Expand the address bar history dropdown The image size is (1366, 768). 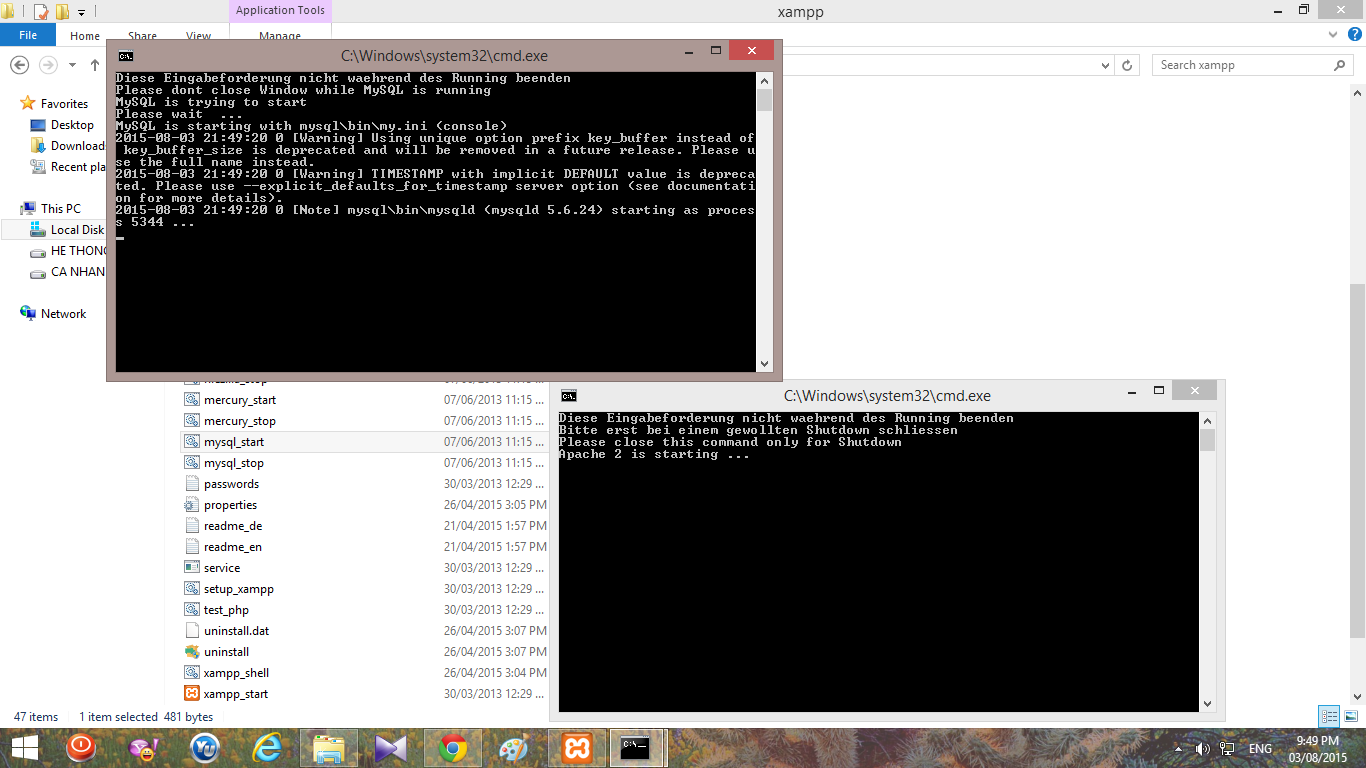click(x=1105, y=65)
